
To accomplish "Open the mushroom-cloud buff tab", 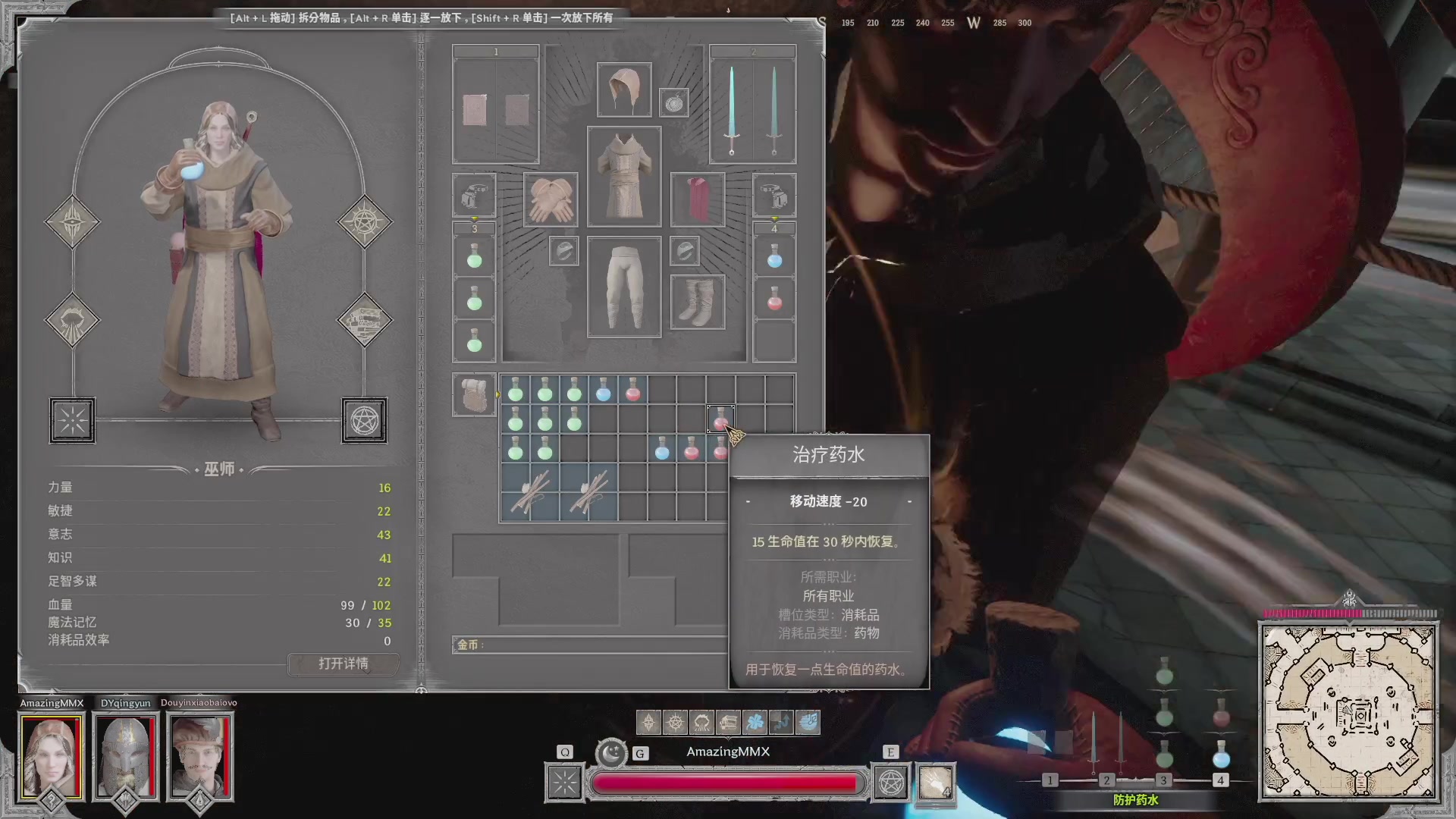I will tap(701, 723).
